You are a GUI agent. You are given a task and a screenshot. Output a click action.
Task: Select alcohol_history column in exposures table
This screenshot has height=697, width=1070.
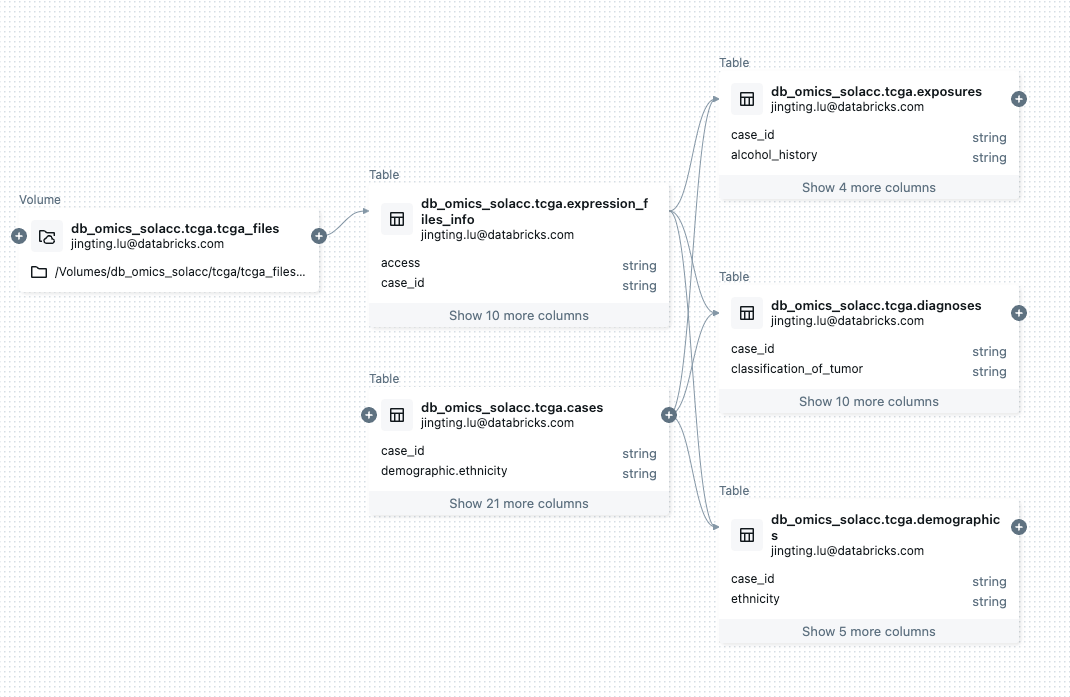[x=774, y=155]
